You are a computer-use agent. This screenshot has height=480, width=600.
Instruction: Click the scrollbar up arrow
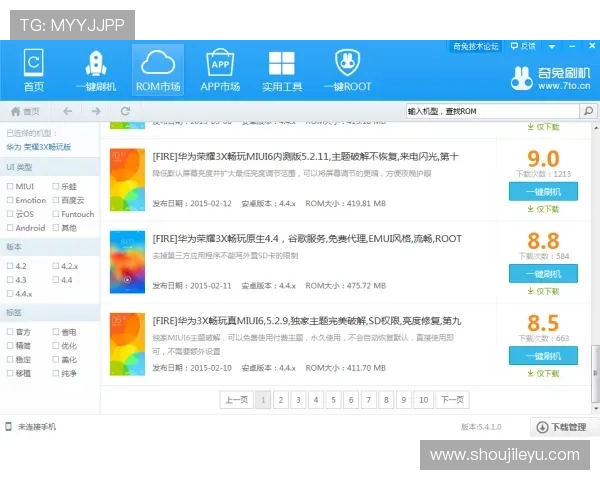[x=596, y=128]
